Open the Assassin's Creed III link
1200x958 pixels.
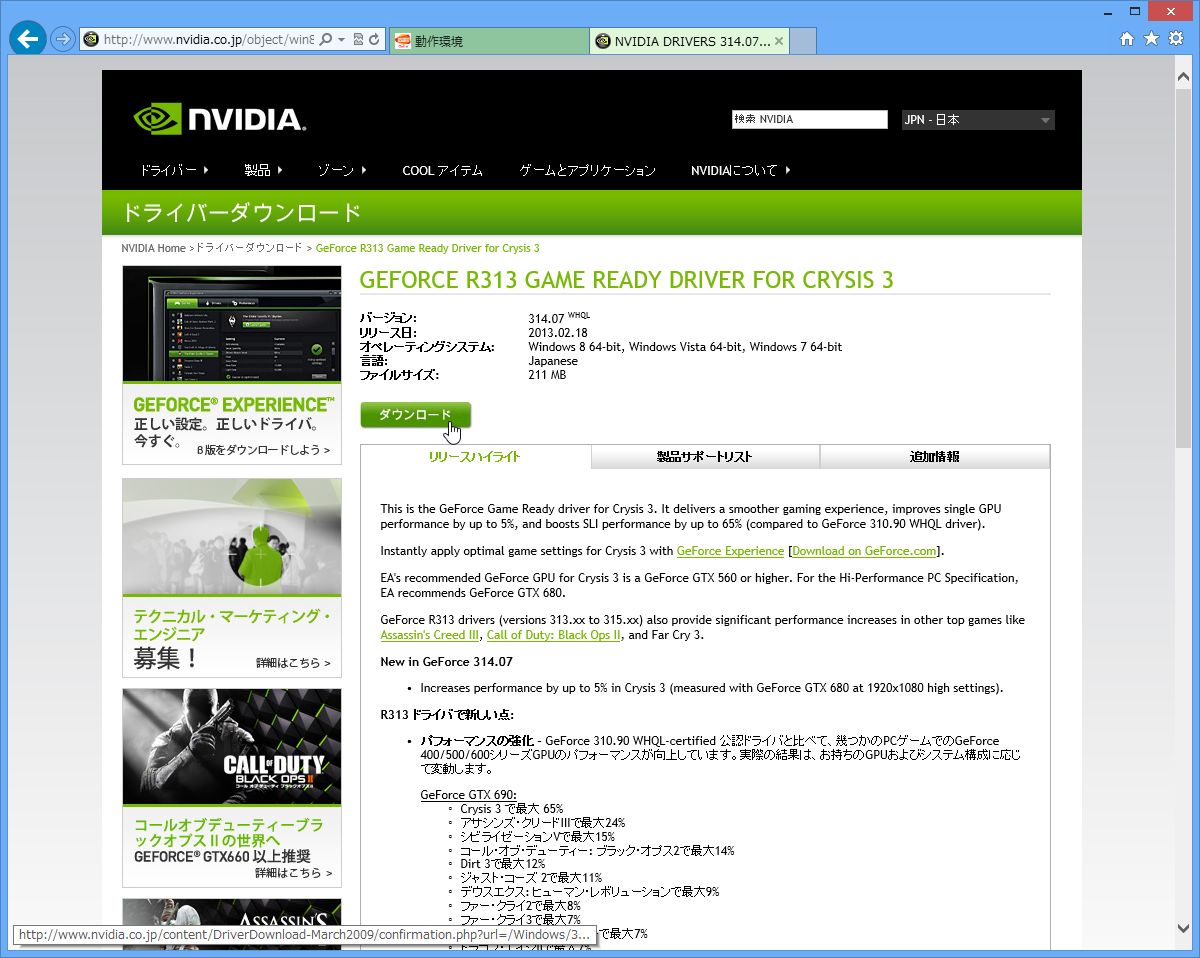pos(430,635)
